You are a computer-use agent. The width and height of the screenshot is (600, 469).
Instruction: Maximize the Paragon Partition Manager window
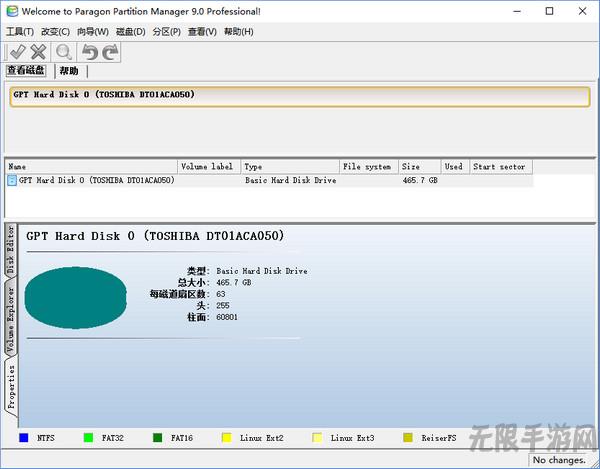point(549,11)
